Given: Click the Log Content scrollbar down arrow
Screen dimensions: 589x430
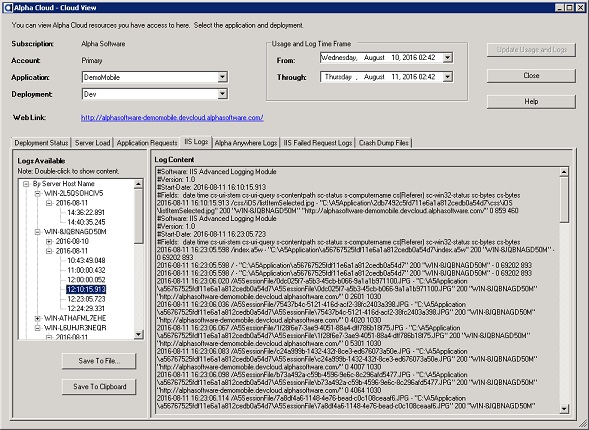Looking at the screenshot, I should pyautogui.click(x=564, y=409).
